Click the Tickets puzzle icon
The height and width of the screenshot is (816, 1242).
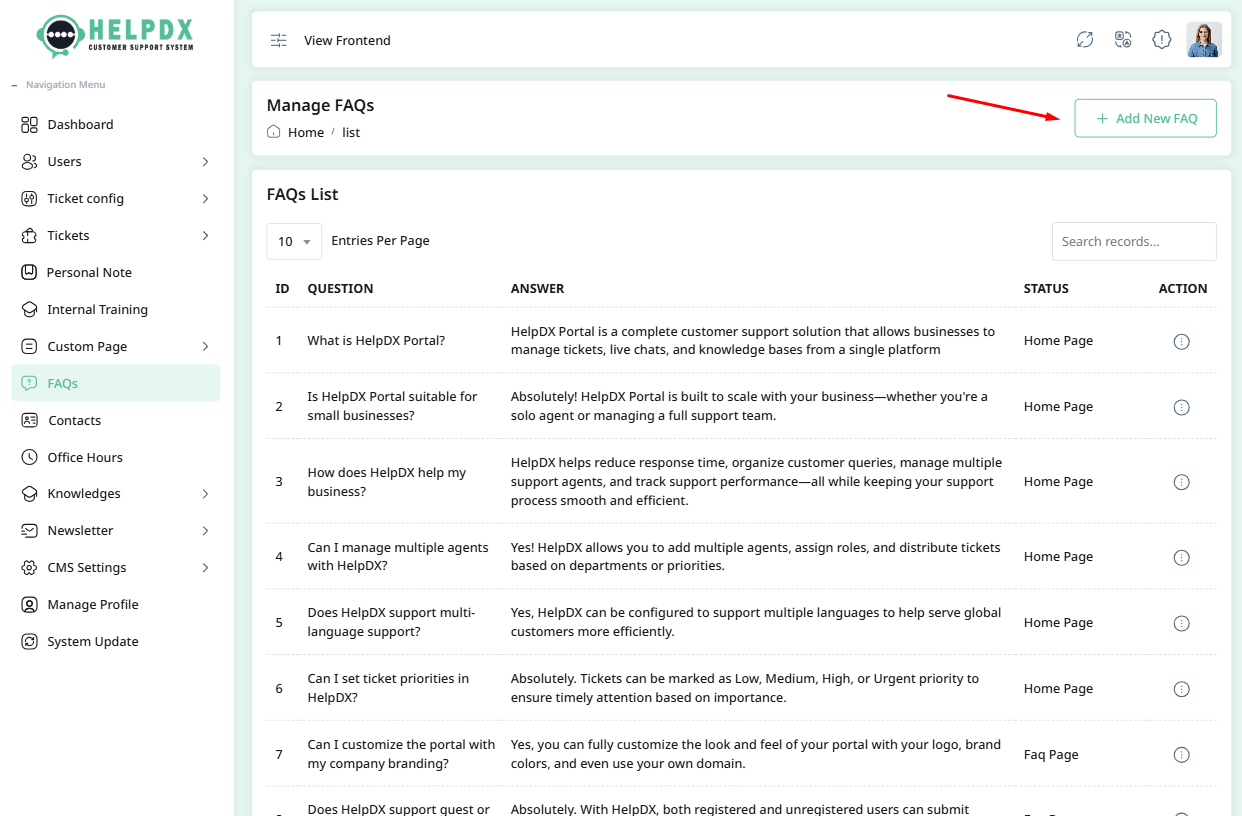click(x=29, y=236)
